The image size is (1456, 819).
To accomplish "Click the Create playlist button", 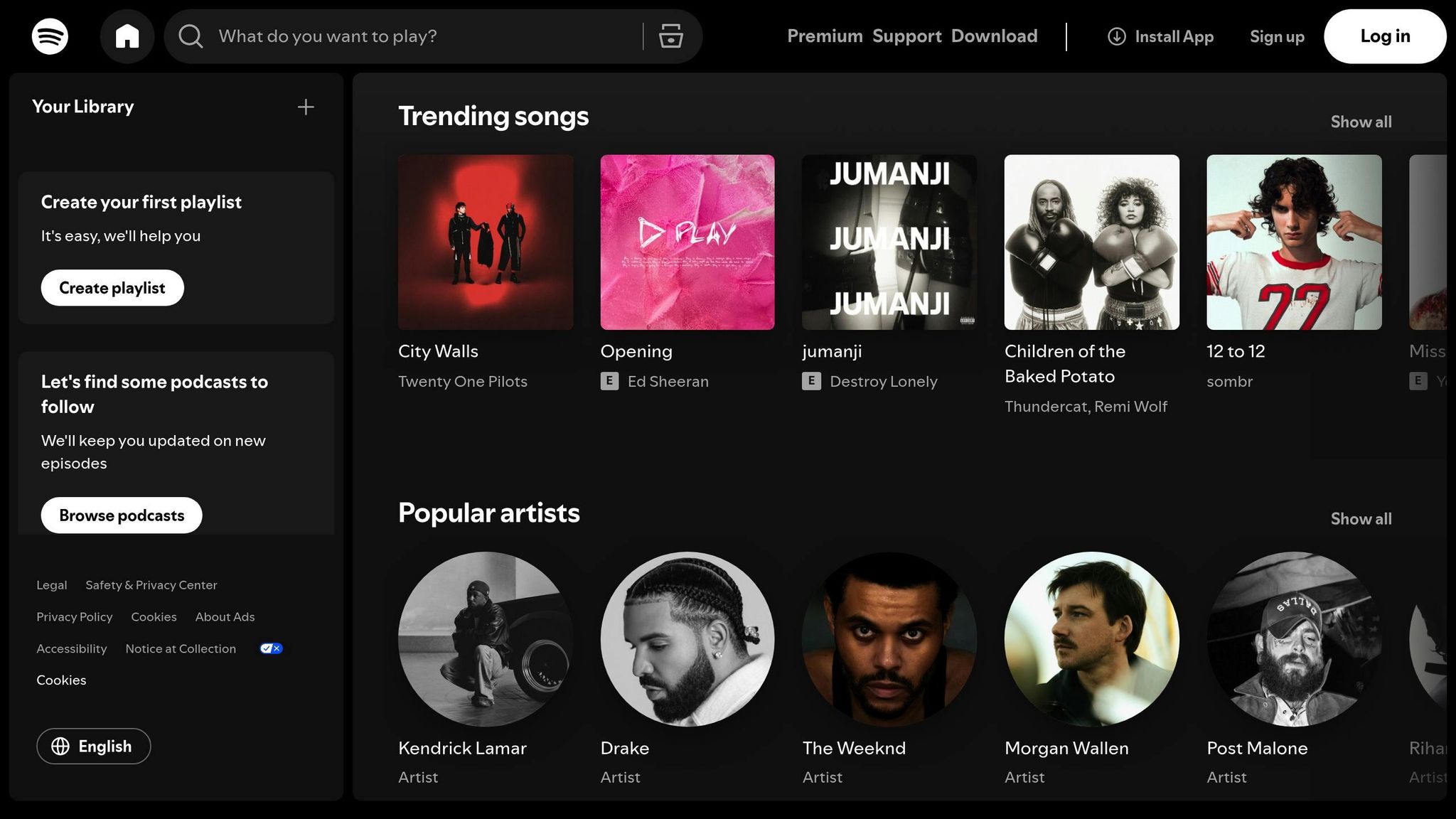I will tap(112, 288).
